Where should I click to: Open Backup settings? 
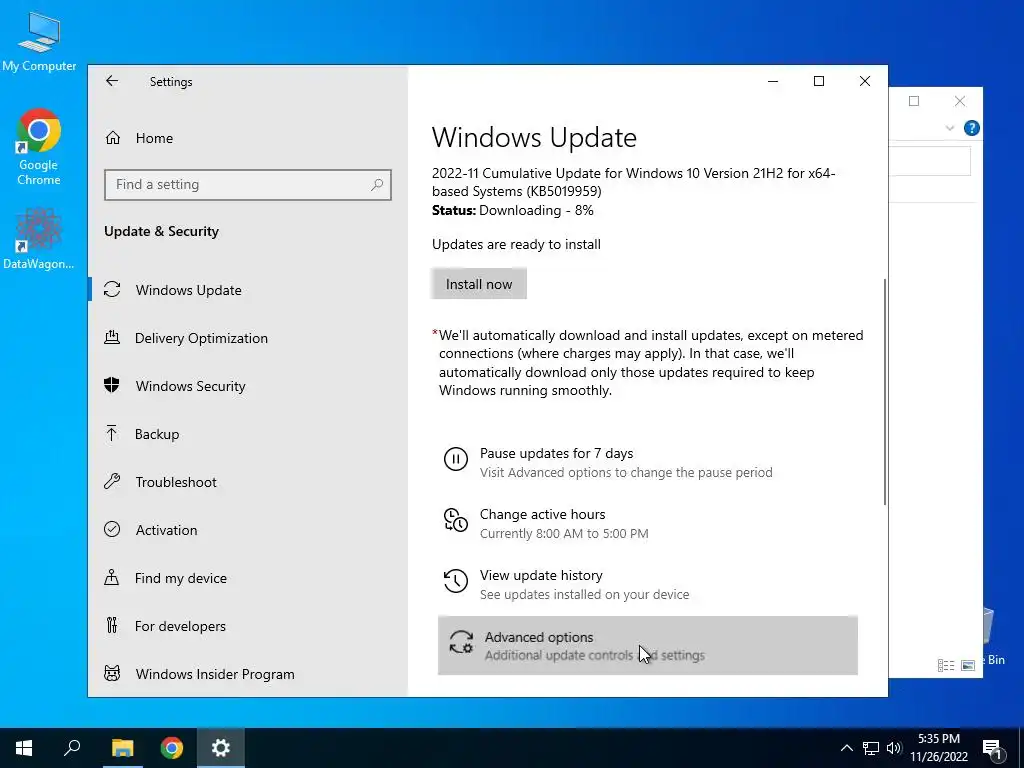248,434
